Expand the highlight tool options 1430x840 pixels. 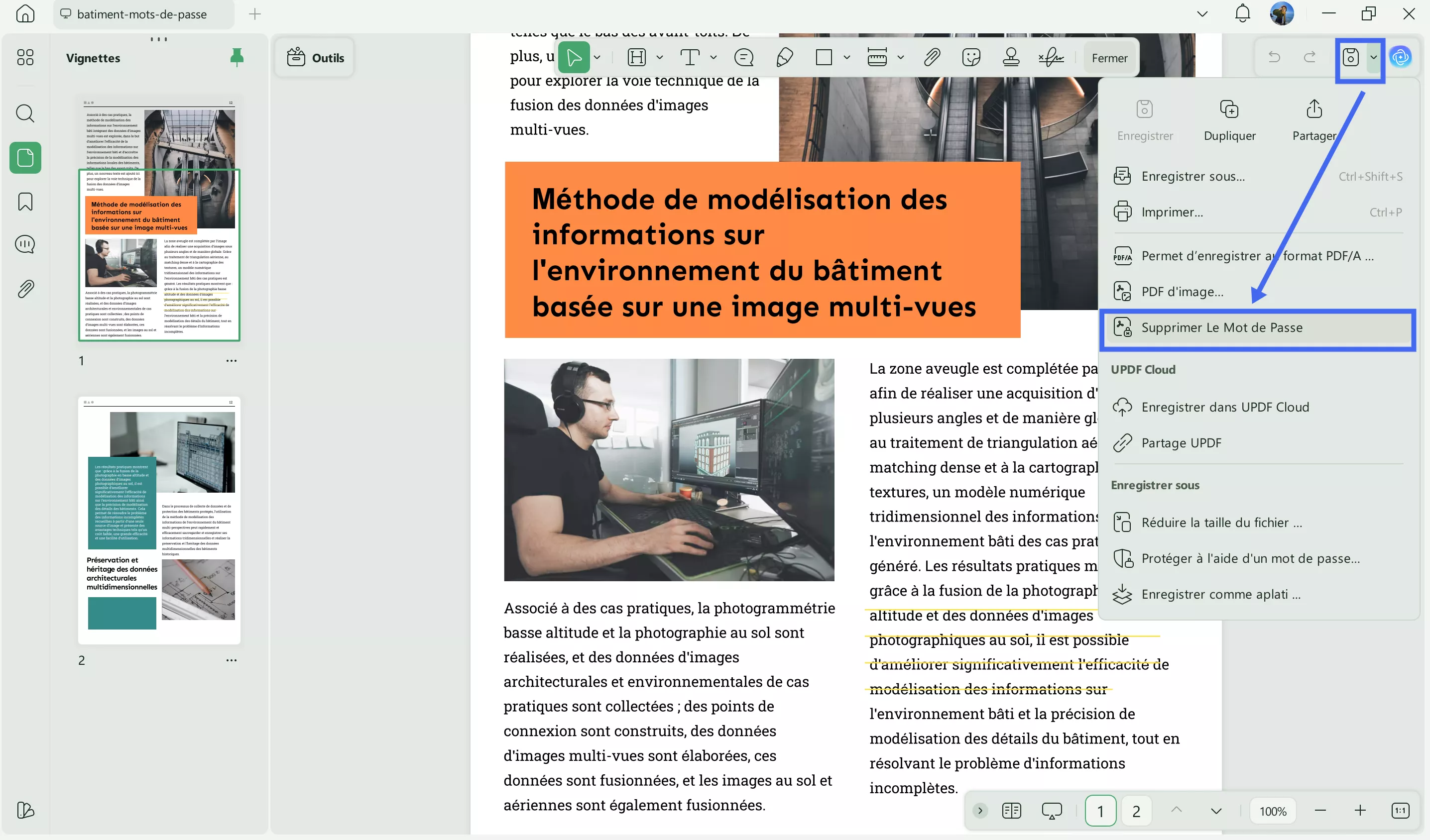tap(659, 57)
